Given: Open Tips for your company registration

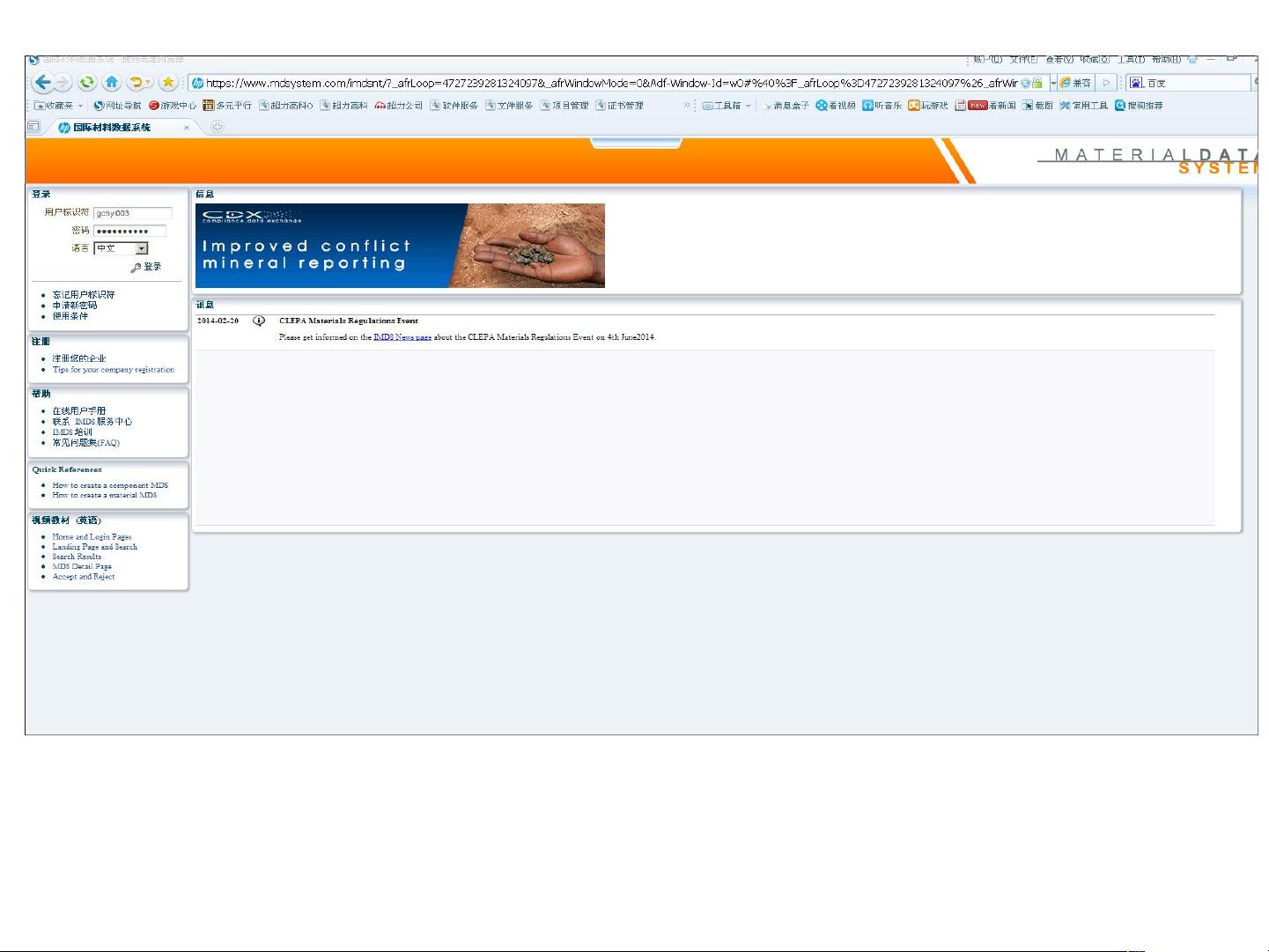Looking at the screenshot, I should coord(114,370).
